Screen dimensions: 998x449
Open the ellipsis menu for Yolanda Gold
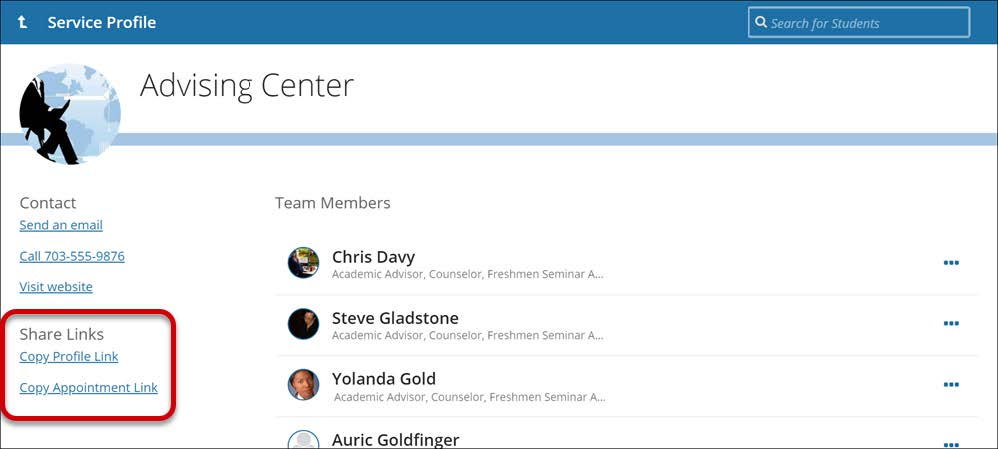(x=951, y=385)
